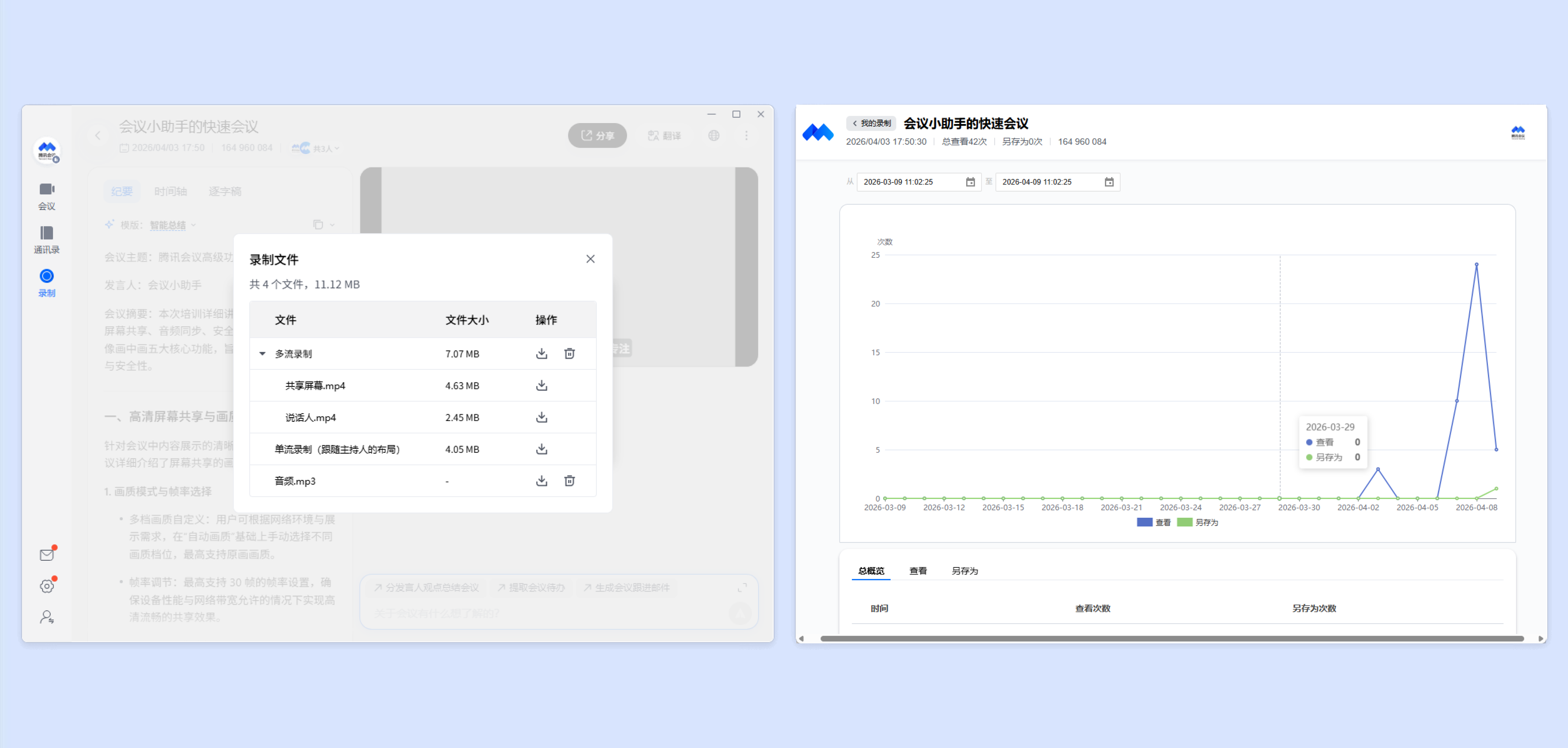Switch to the 查看 tab
Image resolution: width=1568 pixels, height=748 pixels.
coord(917,571)
